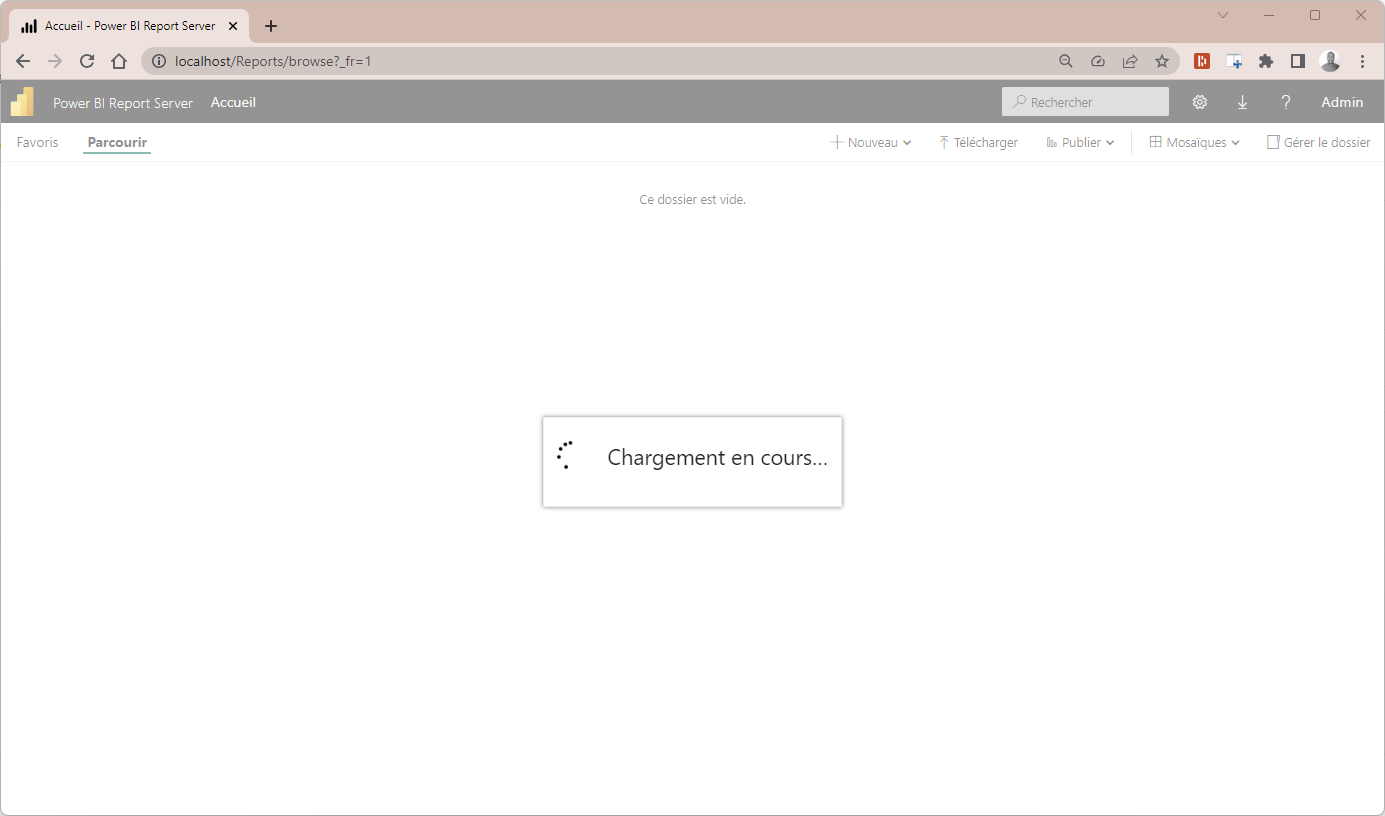This screenshot has width=1385, height=816.
Task: Click the 'Chargement en cours...' text
Action: 718,458
